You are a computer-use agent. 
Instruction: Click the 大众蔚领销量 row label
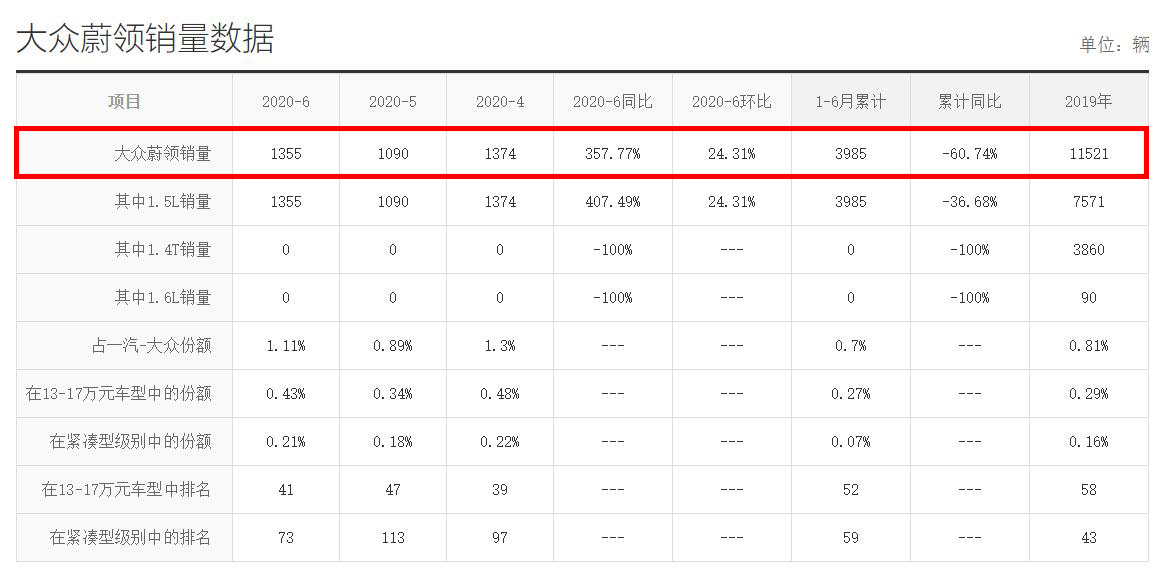click(x=162, y=154)
